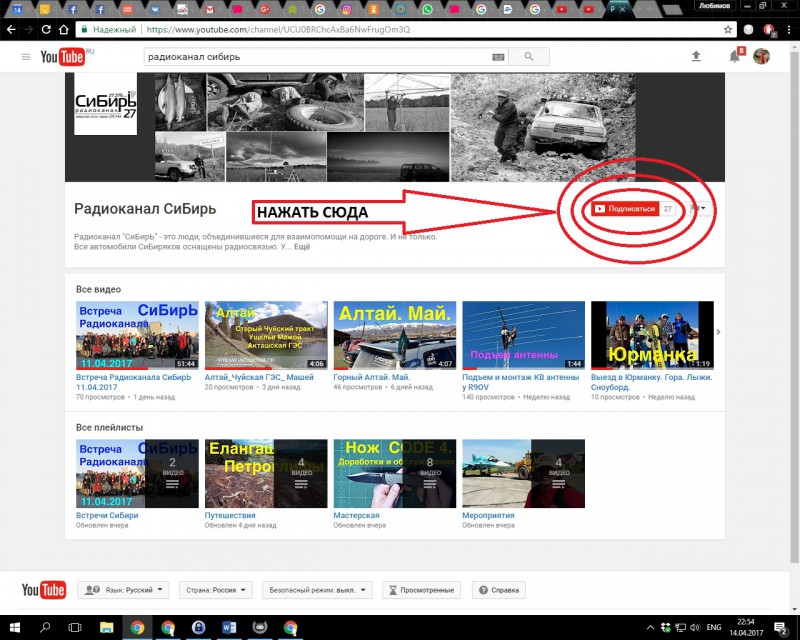Image resolution: width=800 pixels, height=640 pixels.
Task: Click the grey round extension icon
Action: [x=748, y=30]
